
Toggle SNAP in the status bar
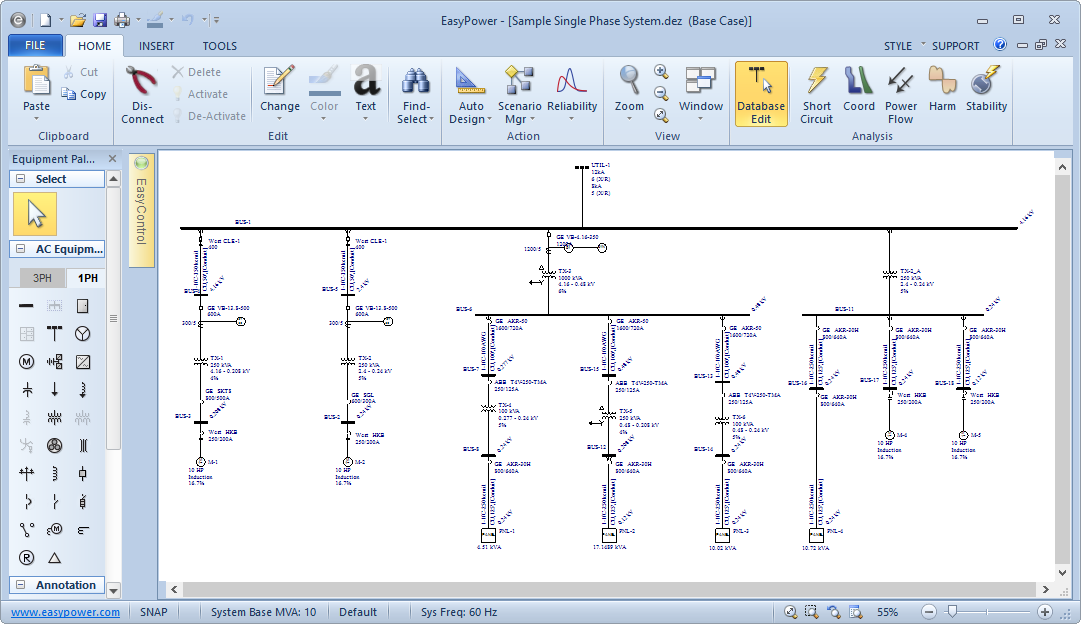tap(154, 612)
